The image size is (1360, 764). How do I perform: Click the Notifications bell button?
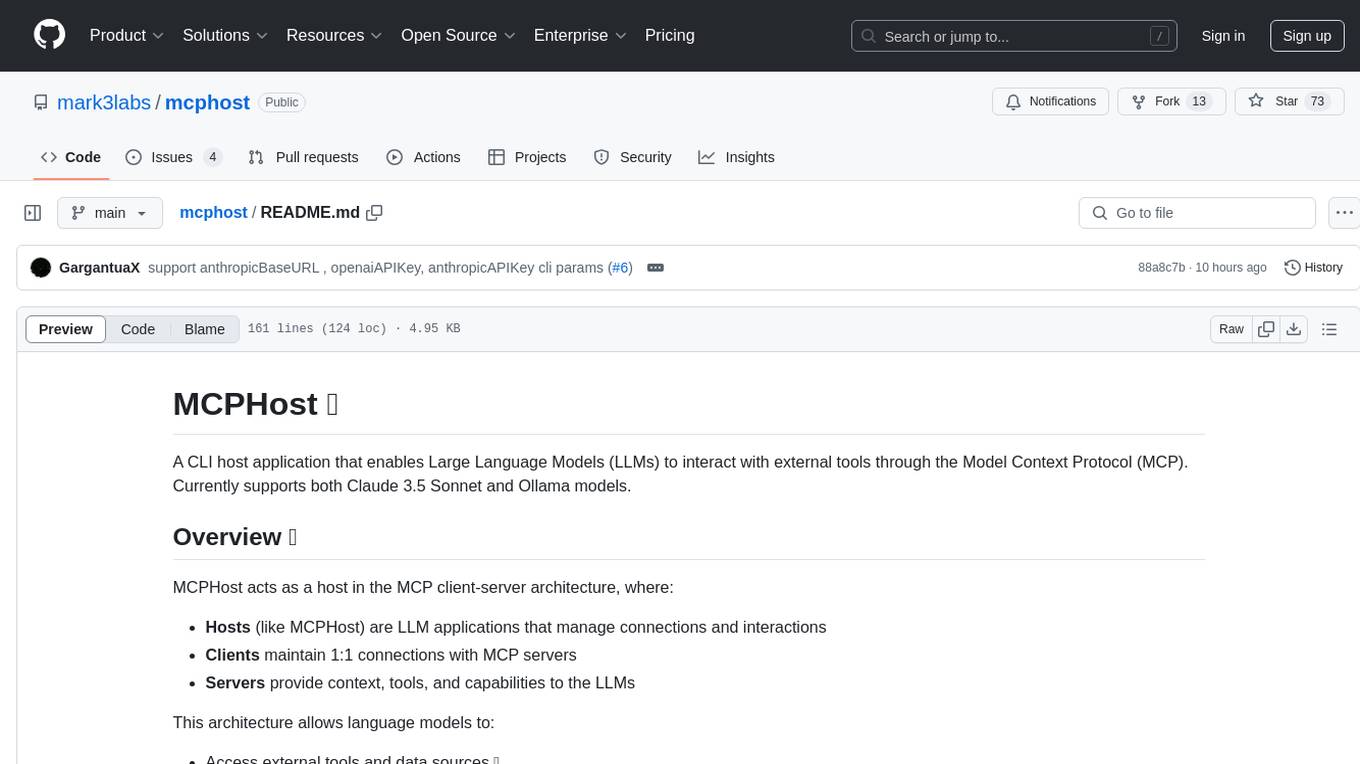1051,102
